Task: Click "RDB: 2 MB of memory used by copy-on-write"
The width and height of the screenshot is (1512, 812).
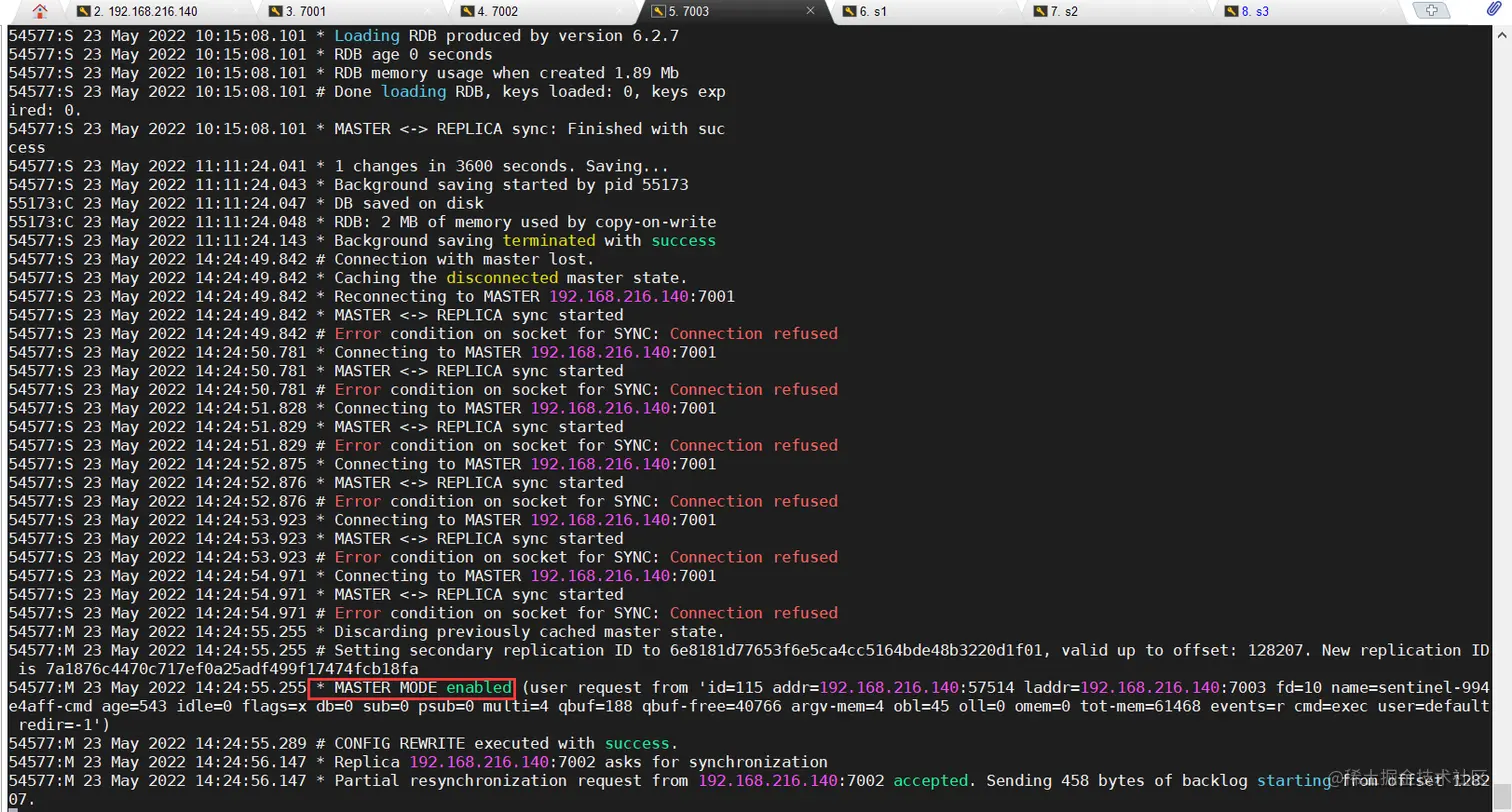Action: (x=525, y=222)
